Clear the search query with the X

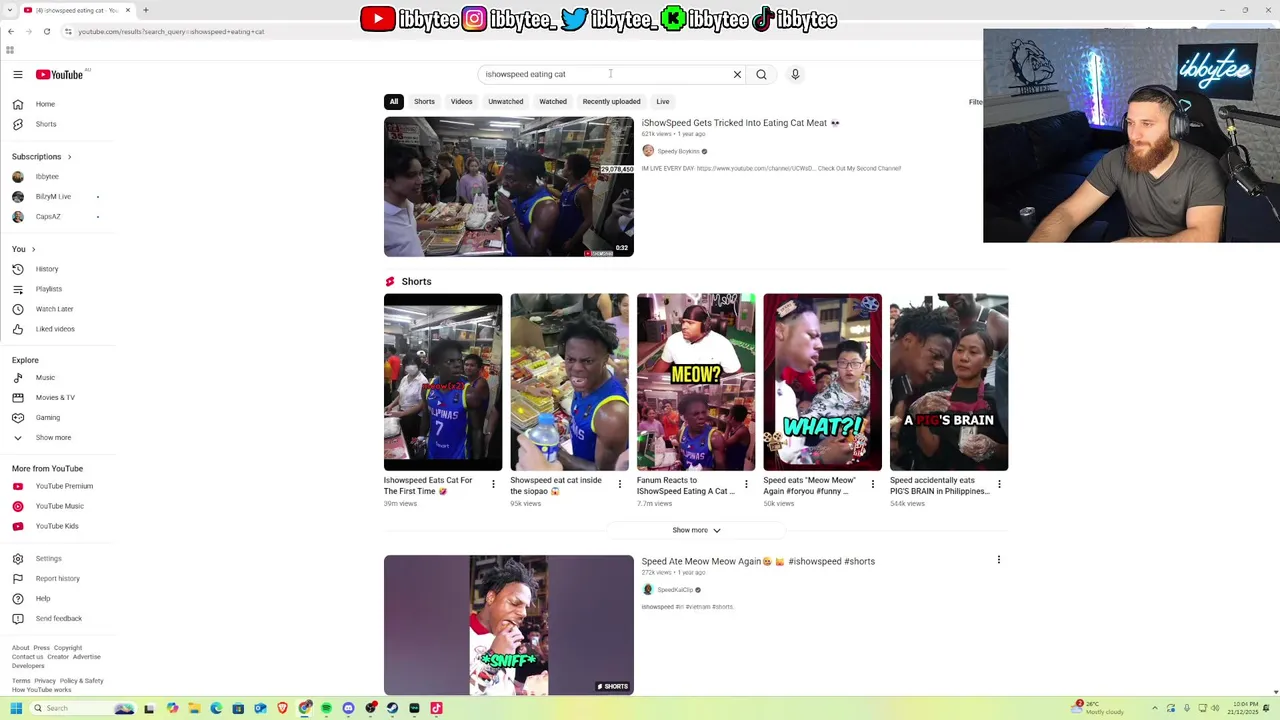click(737, 74)
